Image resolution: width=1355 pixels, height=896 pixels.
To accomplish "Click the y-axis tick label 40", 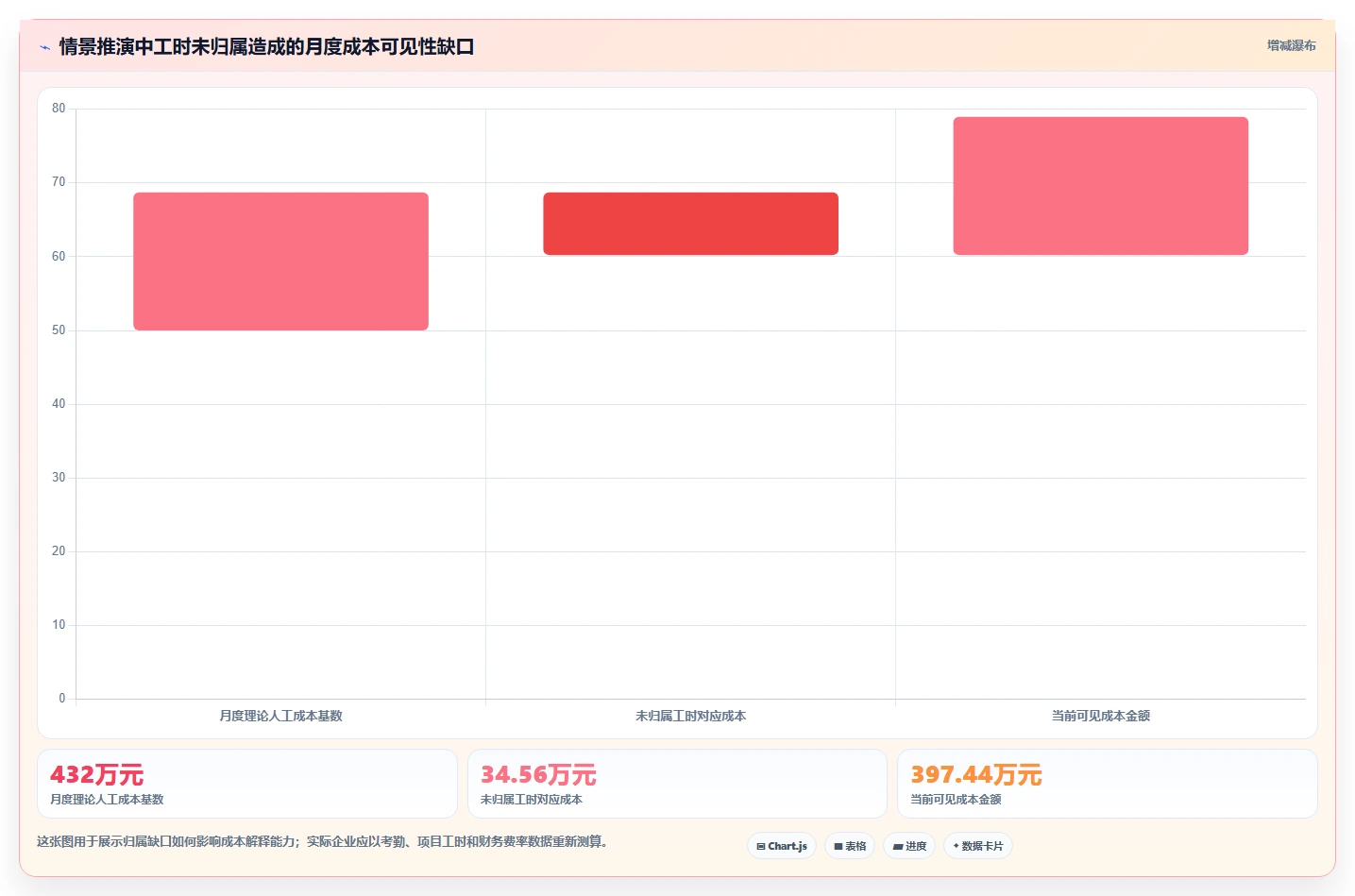I will tap(59, 403).
